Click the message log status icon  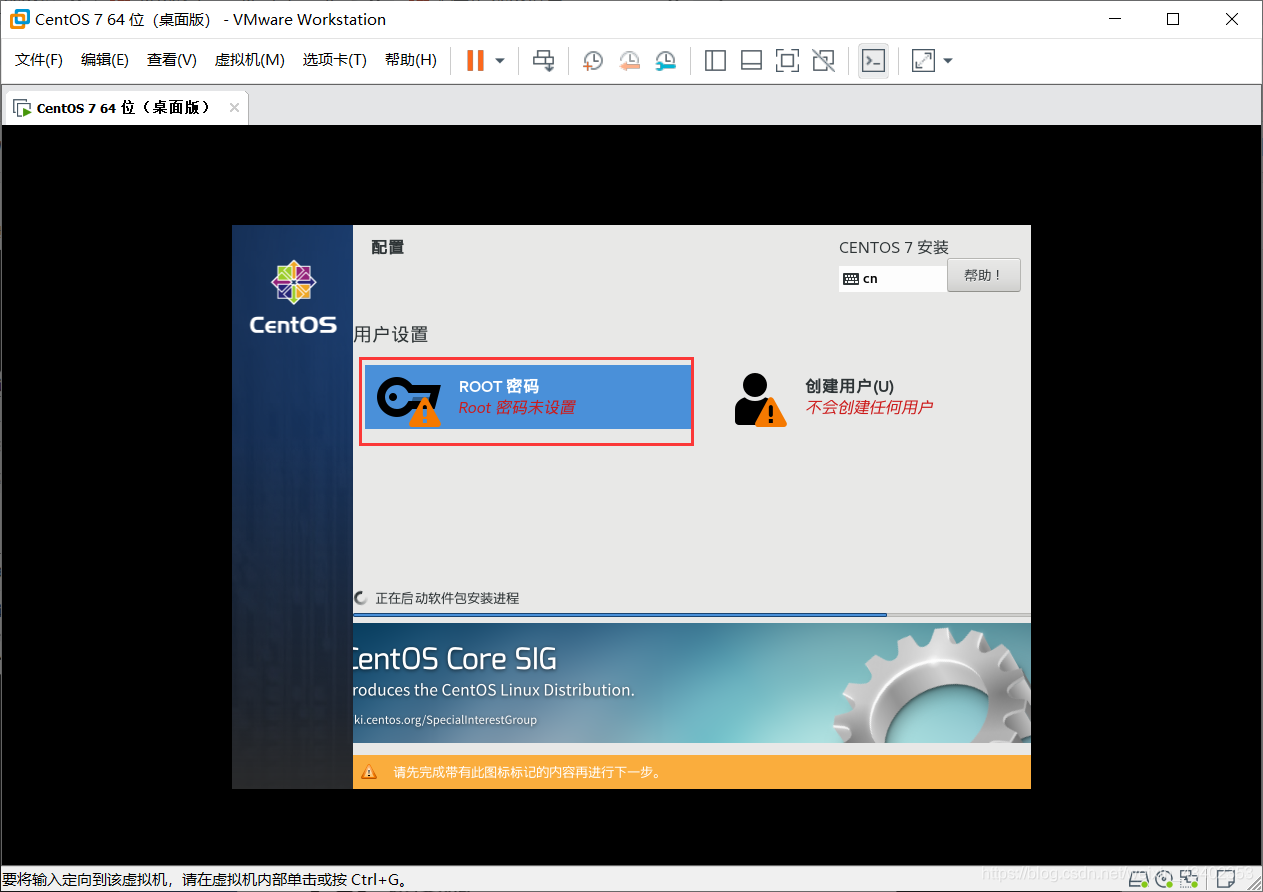coord(1227,878)
